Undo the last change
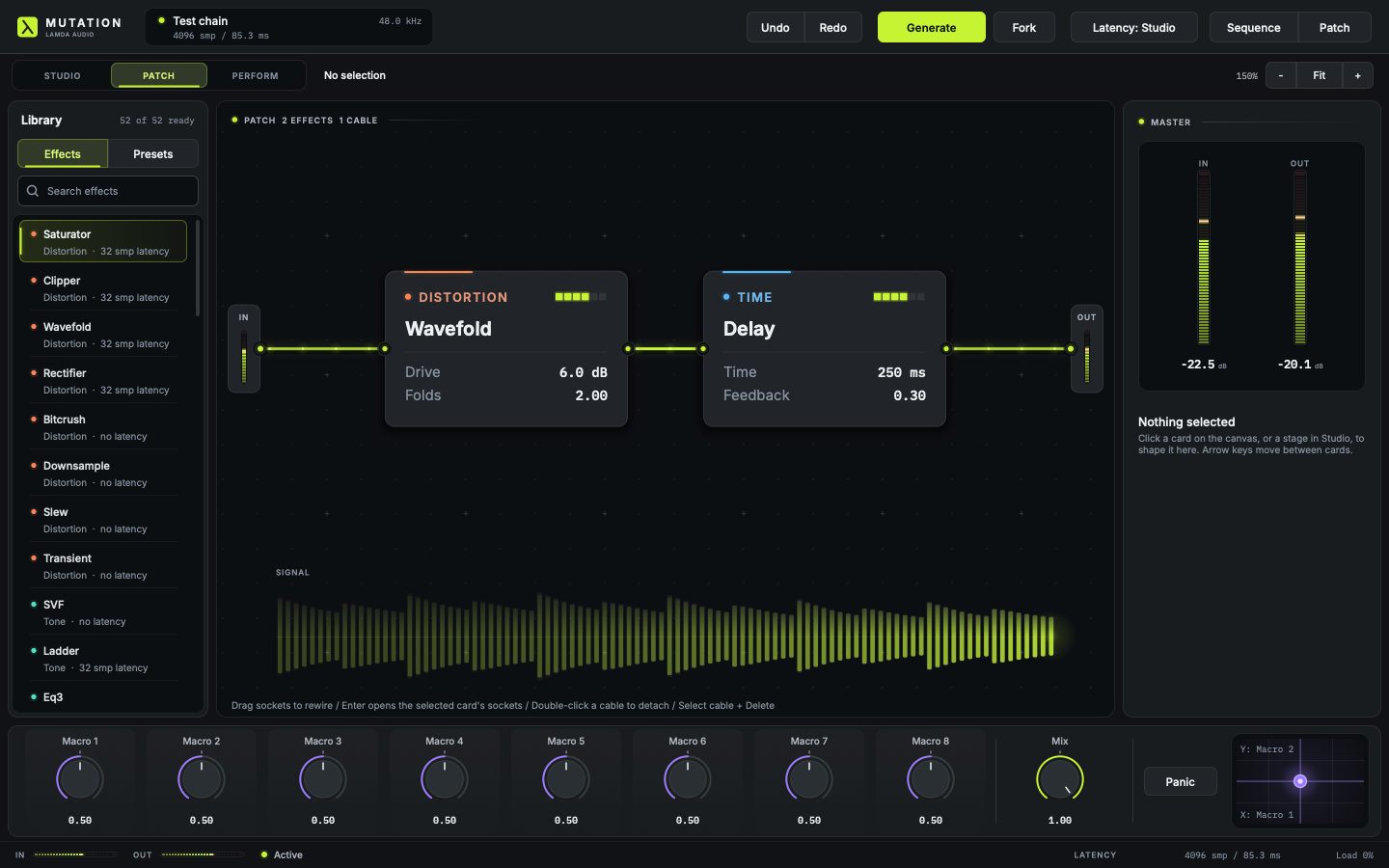Screen dimensions: 1389x868 pos(776,27)
